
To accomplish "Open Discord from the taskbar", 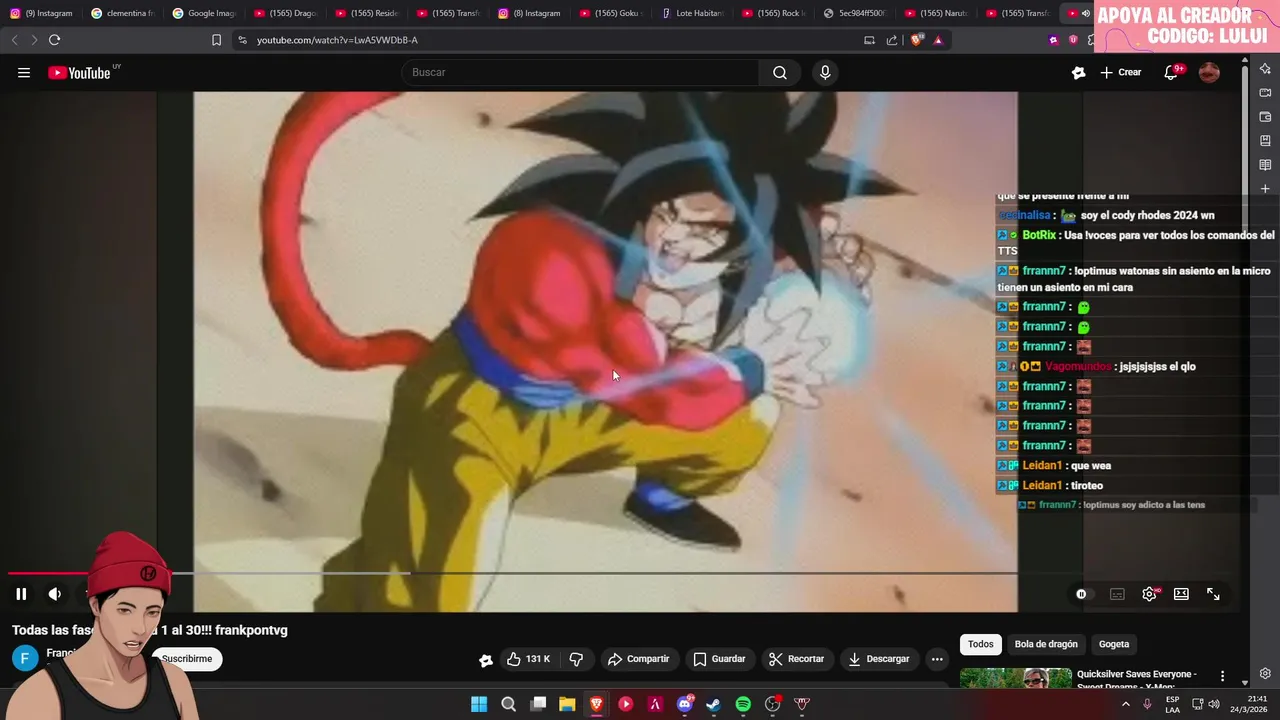I will (x=684, y=704).
